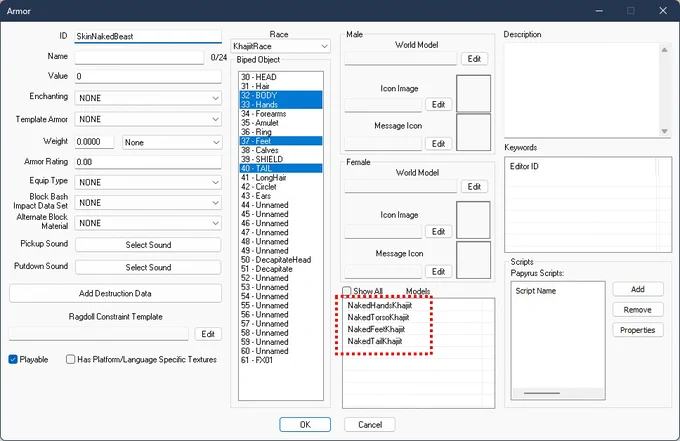Select 39 - SHIELD biped slot
Screen dimensions: 680x441
point(281,159)
